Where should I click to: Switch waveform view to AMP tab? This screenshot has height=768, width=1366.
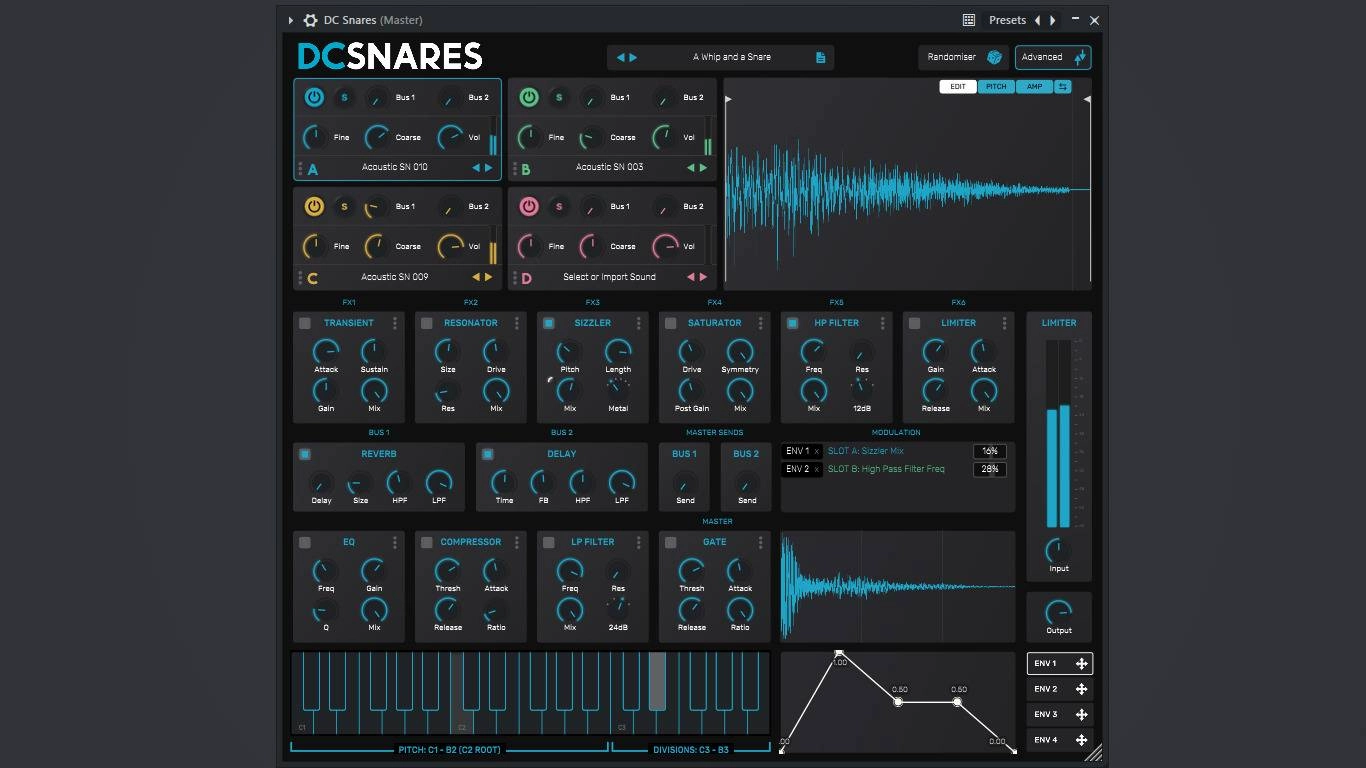1034,87
